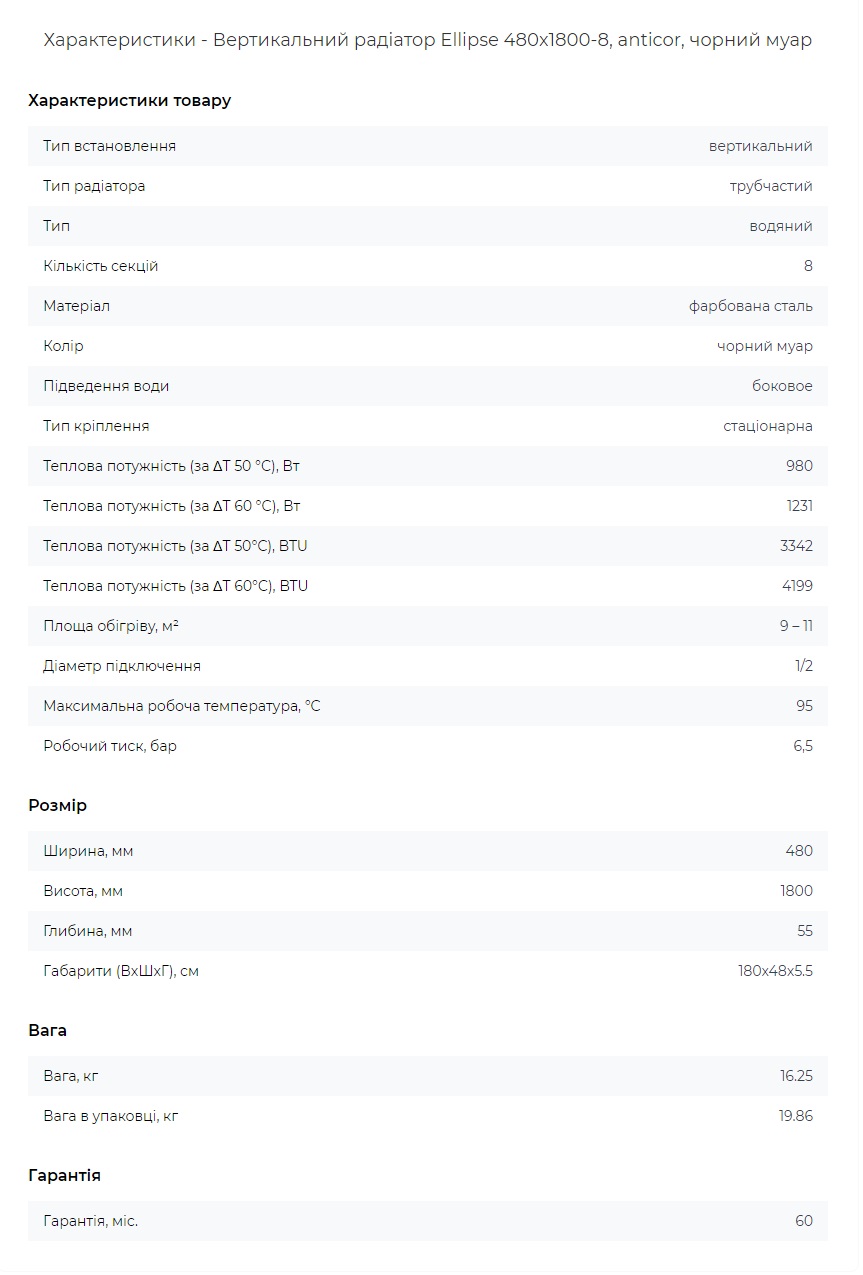Select the 'Кількість секцій' row

point(428,266)
